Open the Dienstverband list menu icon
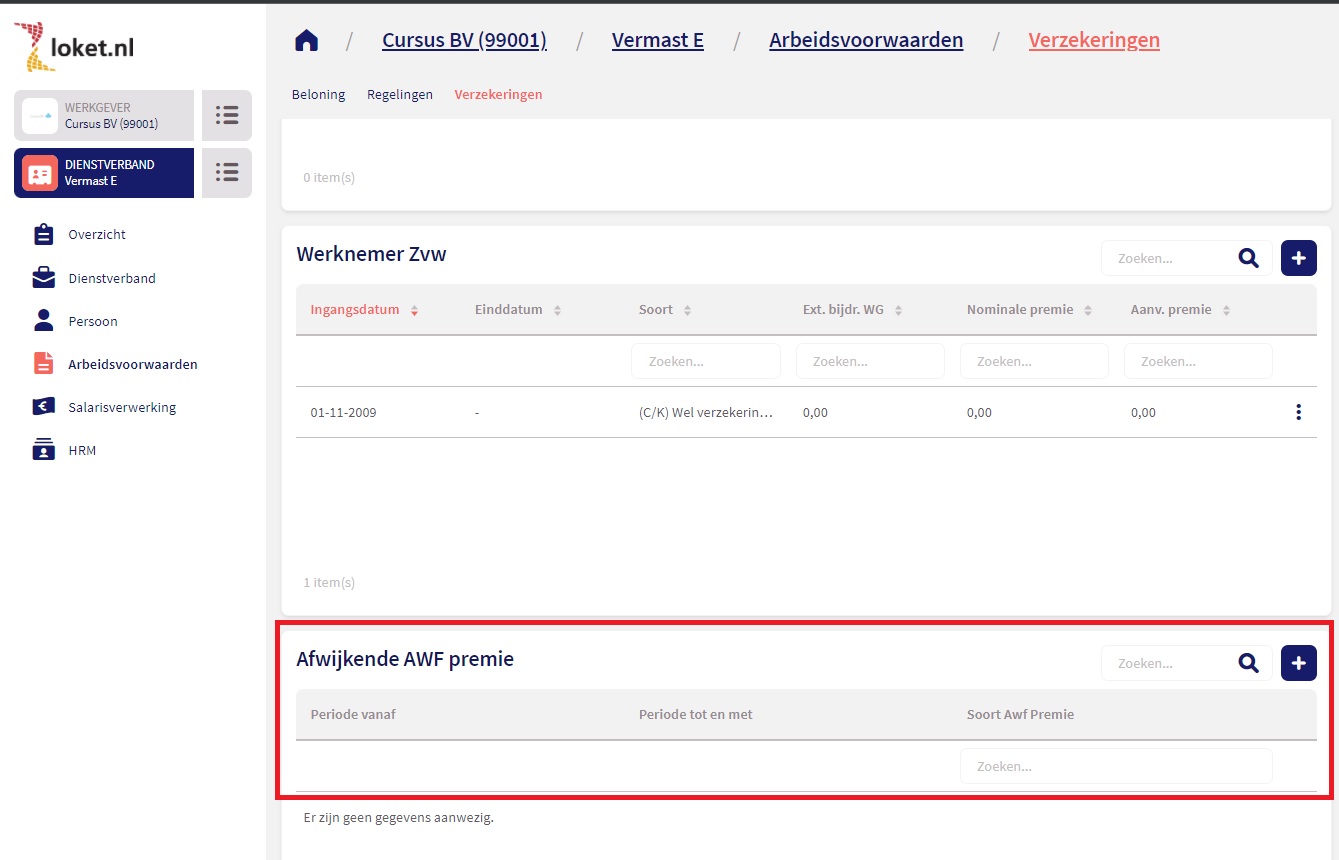1339x860 pixels. point(227,173)
